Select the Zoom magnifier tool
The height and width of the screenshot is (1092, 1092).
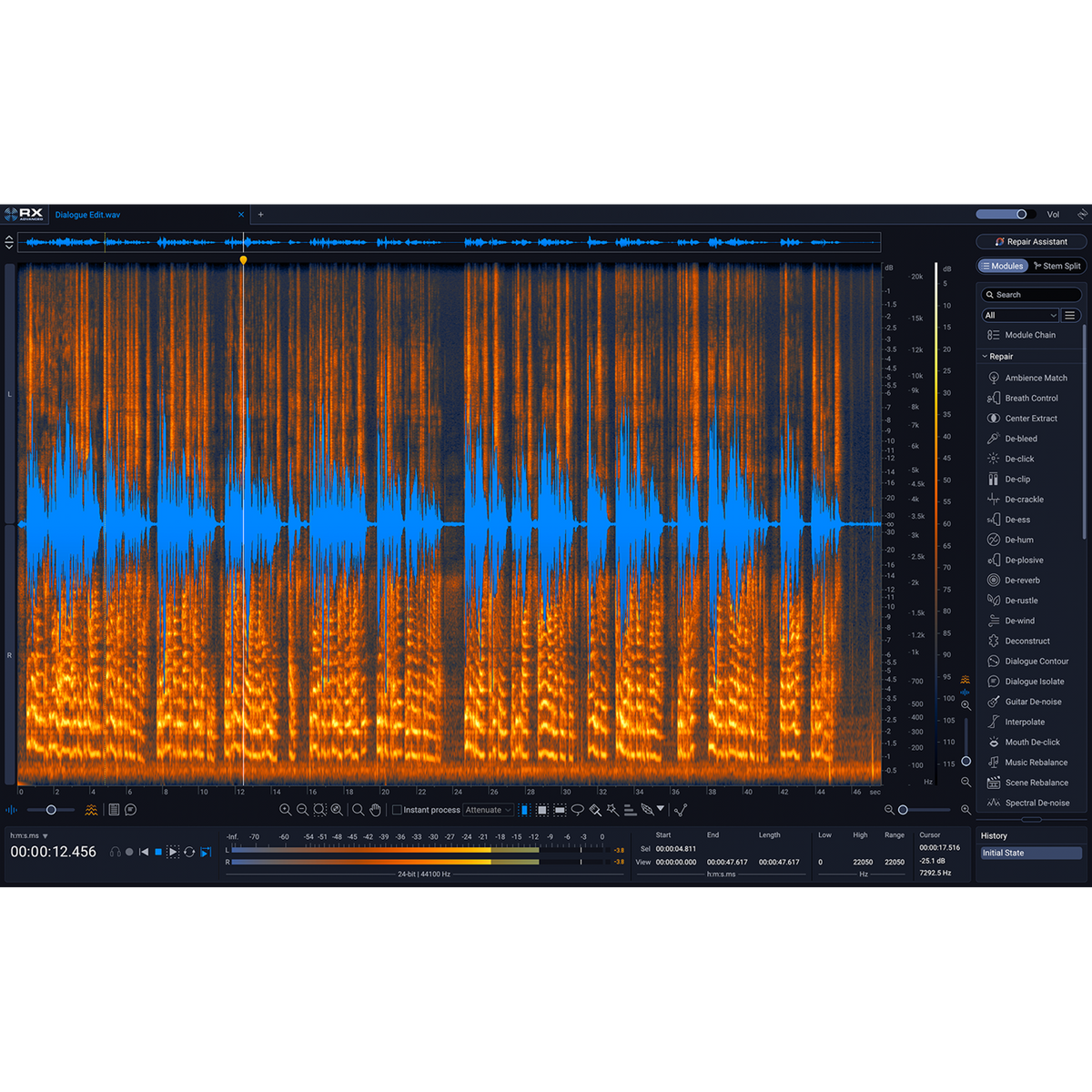click(358, 810)
